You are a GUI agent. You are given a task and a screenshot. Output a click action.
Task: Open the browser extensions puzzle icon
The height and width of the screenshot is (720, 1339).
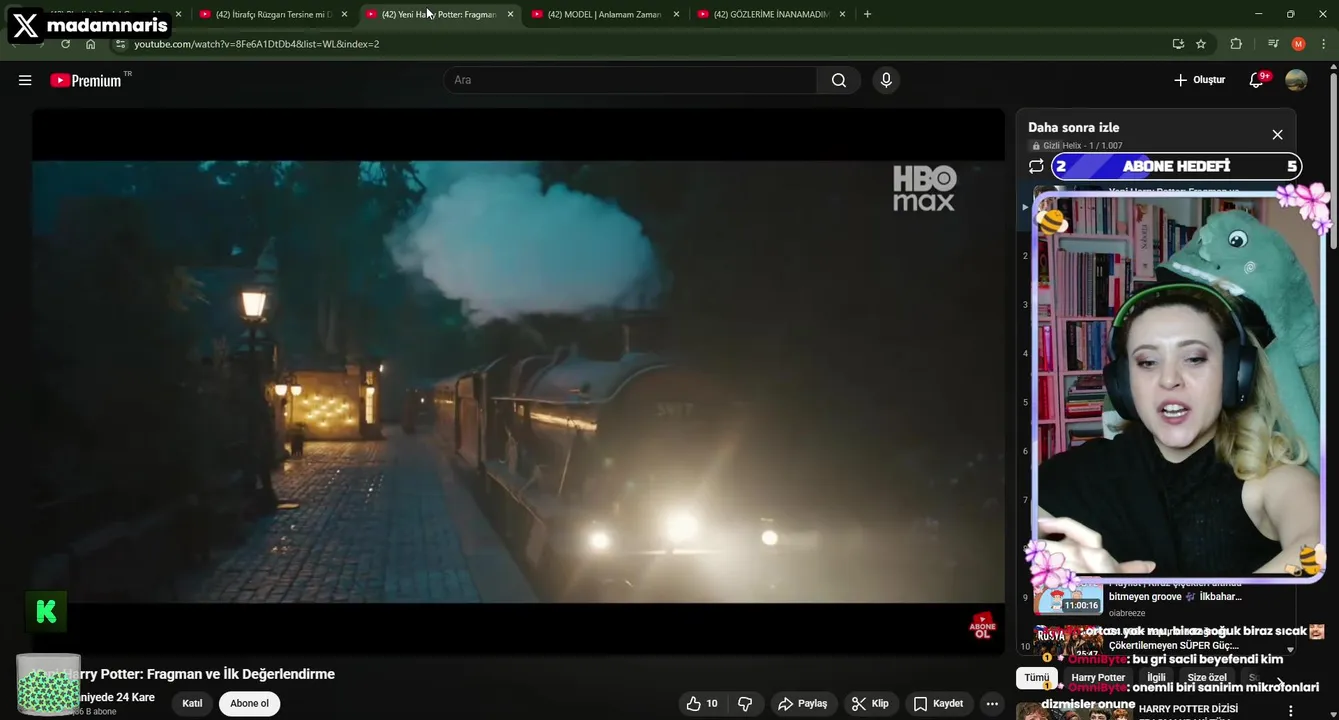coord(1236,44)
